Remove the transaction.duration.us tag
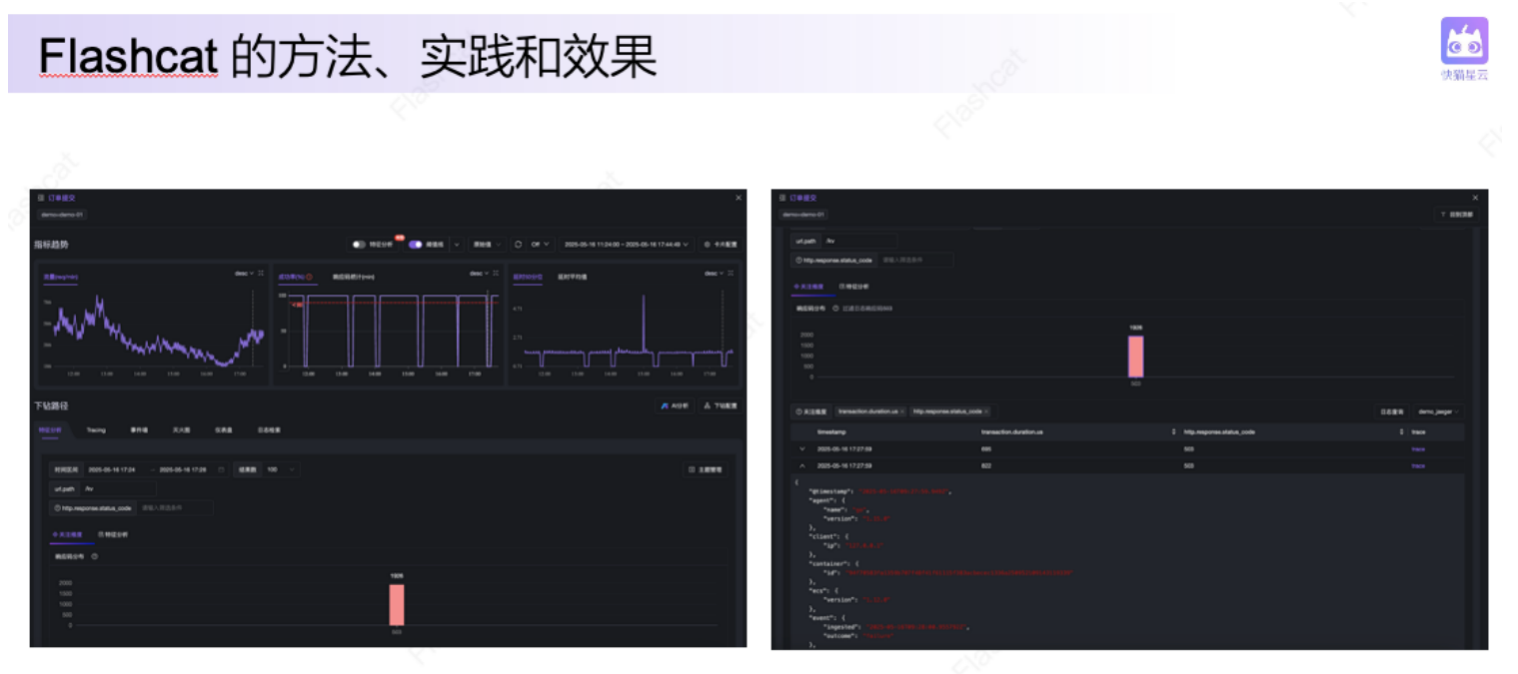1518x674 pixels. pos(901,411)
